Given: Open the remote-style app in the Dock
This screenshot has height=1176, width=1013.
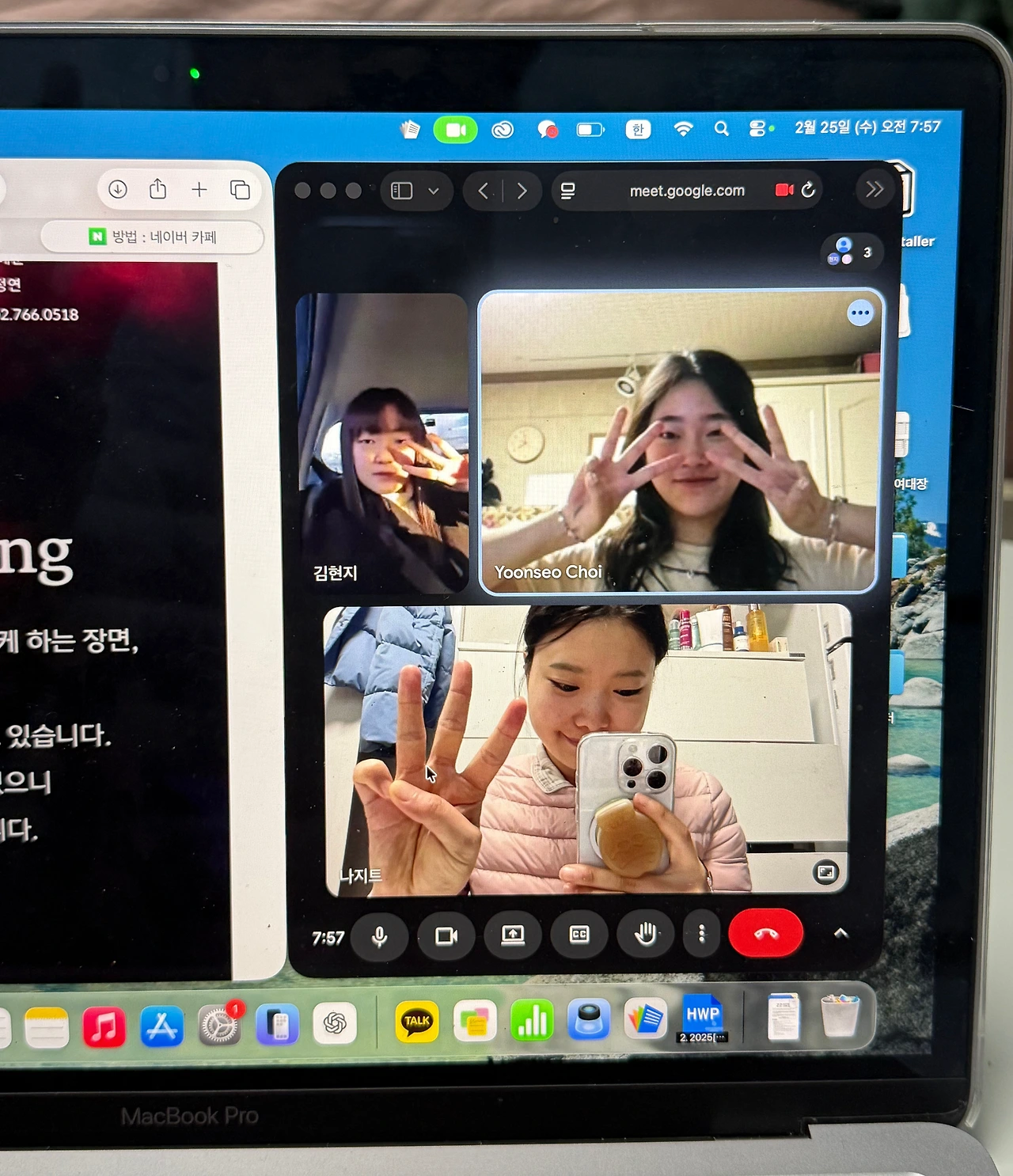Looking at the screenshot, I should [x=277, y=1026].
